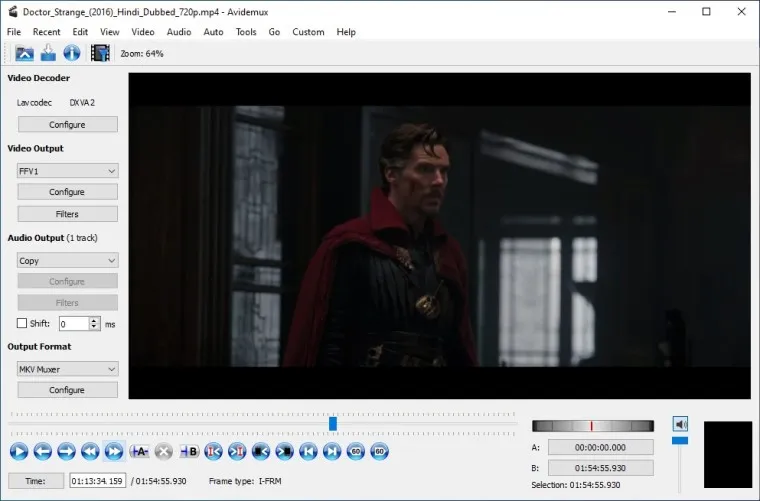
Task: Click the grey jog shuttle wheel bar
Action: coord(593,426)
